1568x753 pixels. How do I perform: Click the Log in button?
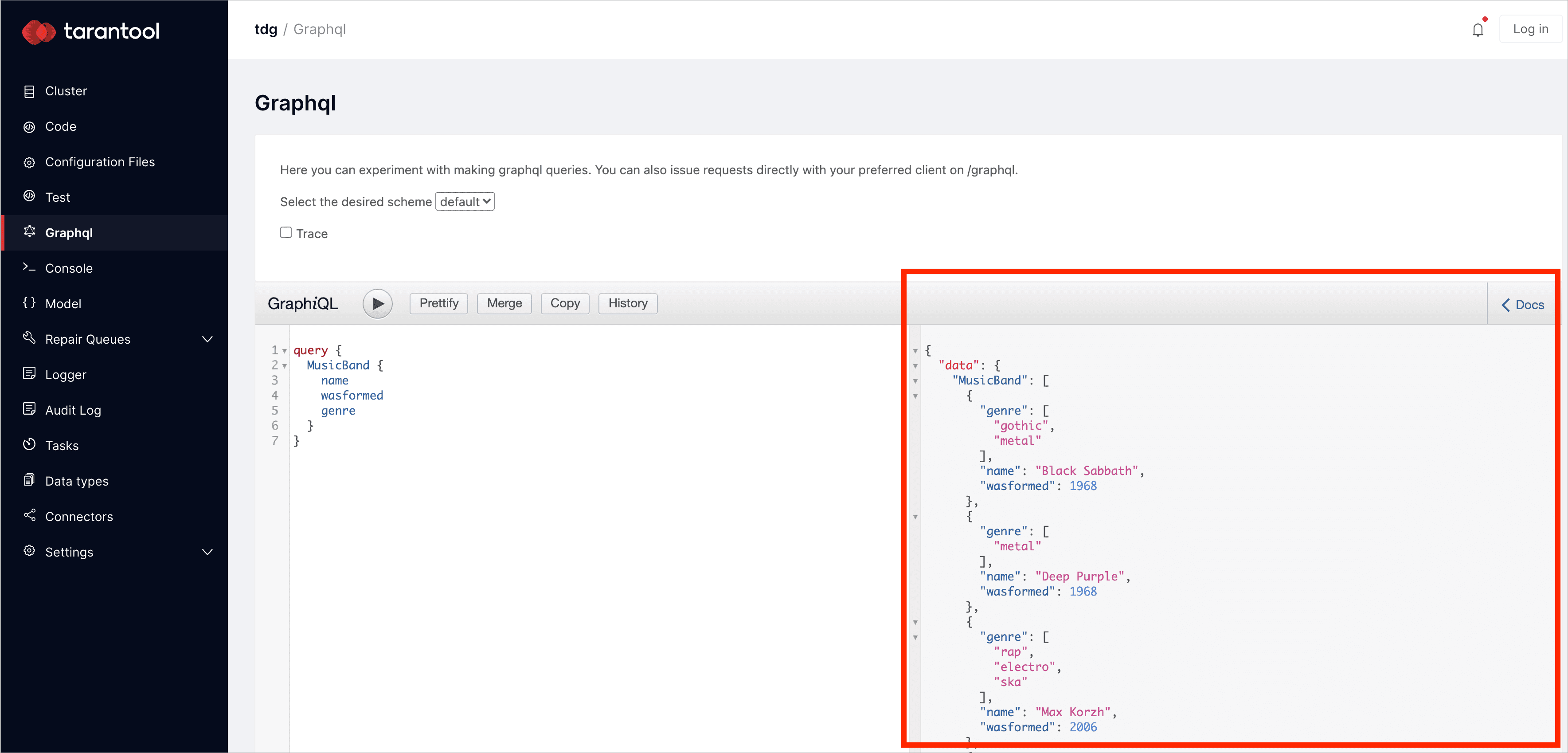(1530, 29)
